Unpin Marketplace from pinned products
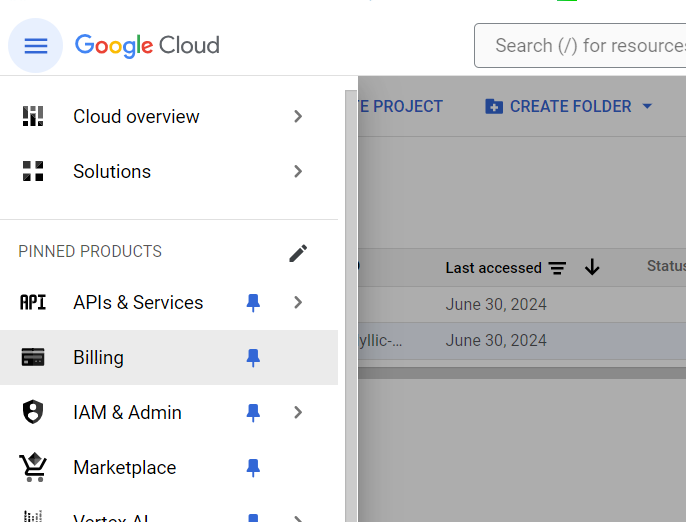The height and width of the screenshot is (522, 686). pos(253,467)
